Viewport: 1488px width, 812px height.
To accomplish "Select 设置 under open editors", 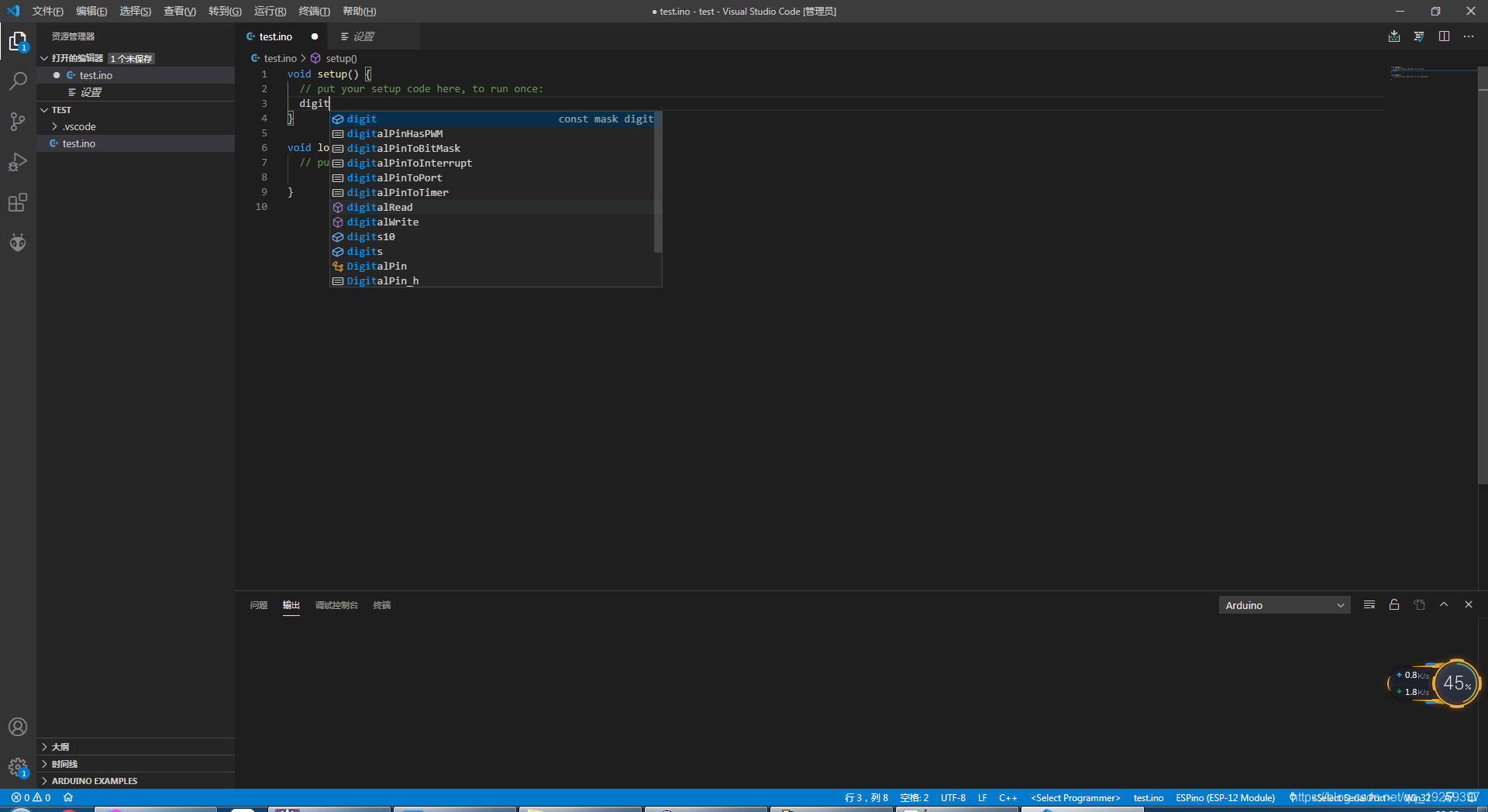I will pyautogui.click(x=136, y=92).
